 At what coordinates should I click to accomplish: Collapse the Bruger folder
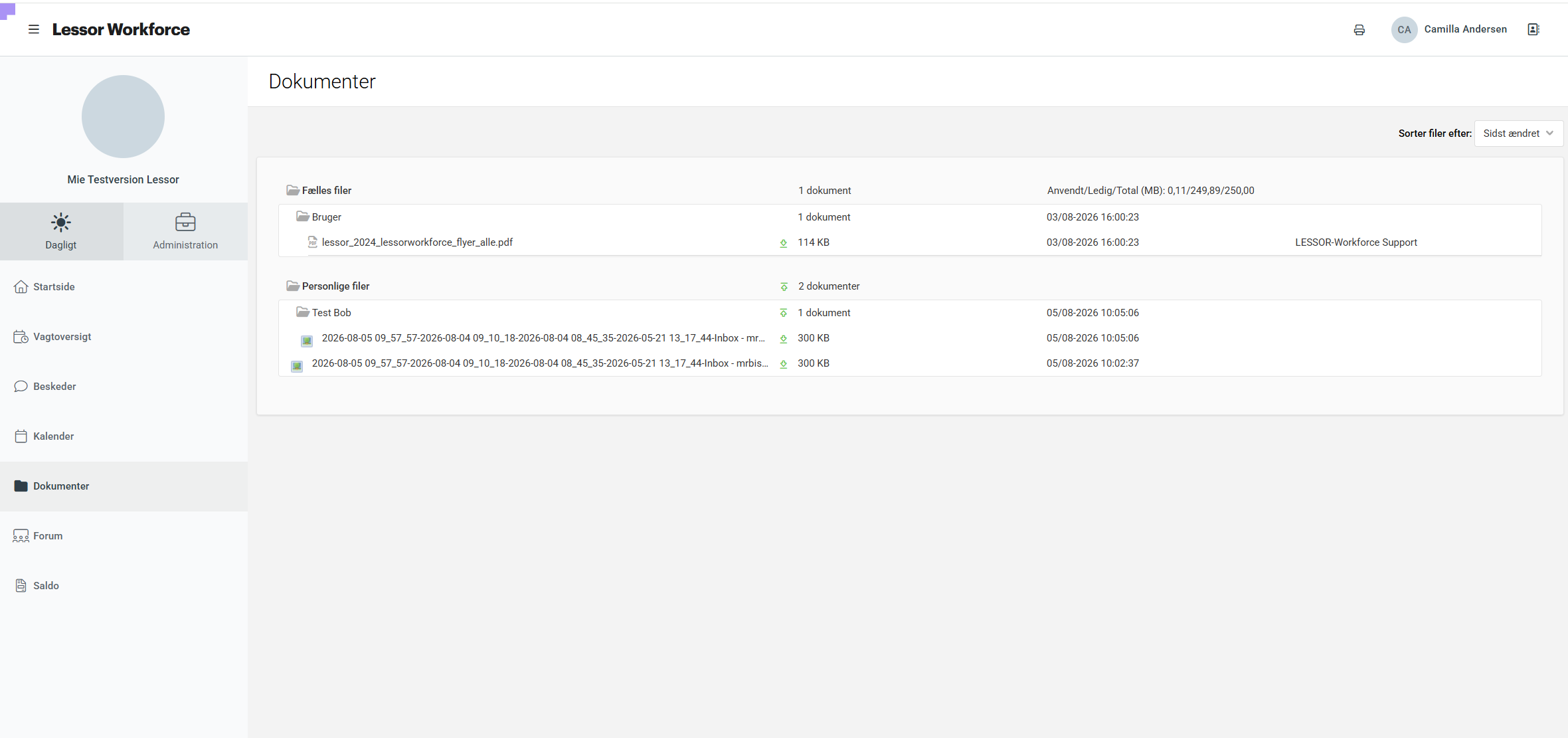point(303,217)
